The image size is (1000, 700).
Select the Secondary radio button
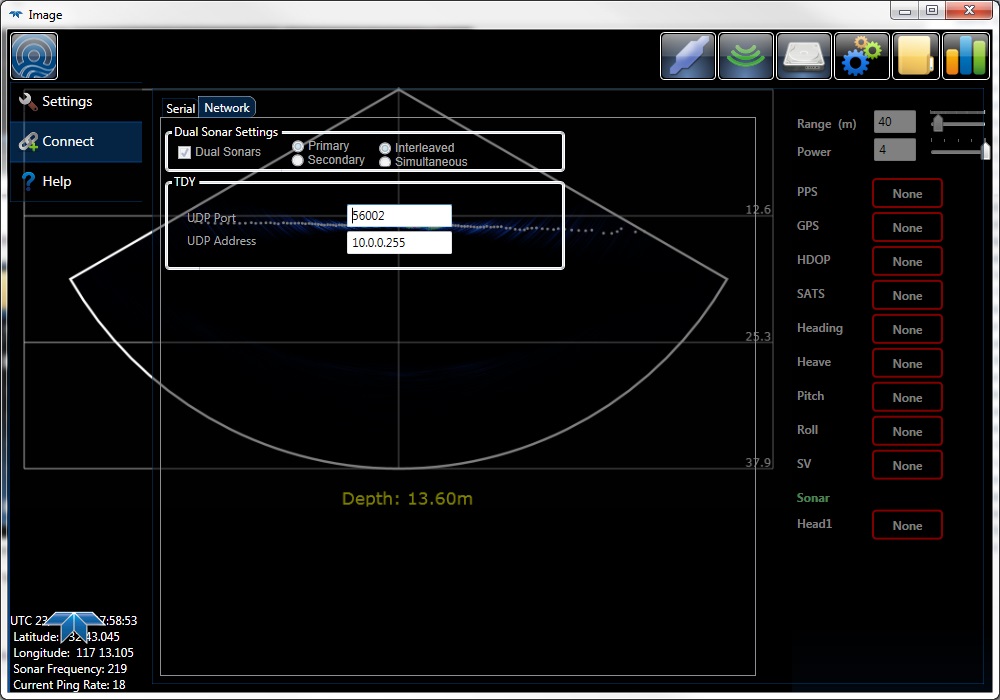(x=298, y=160)
